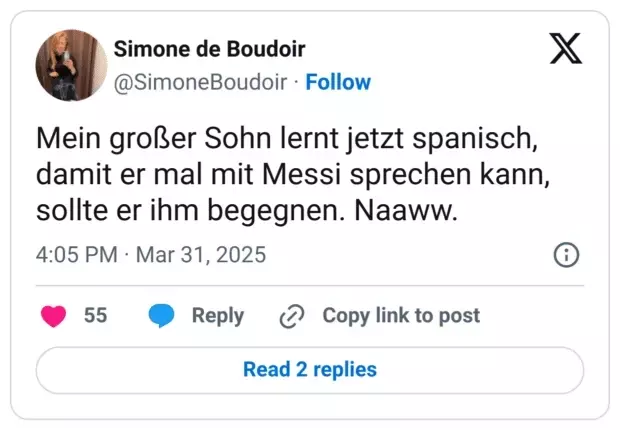Click the tweet text about Messi
Image resolution: width=620 pixels, height=430 pixels.
[x=293, y=174]
